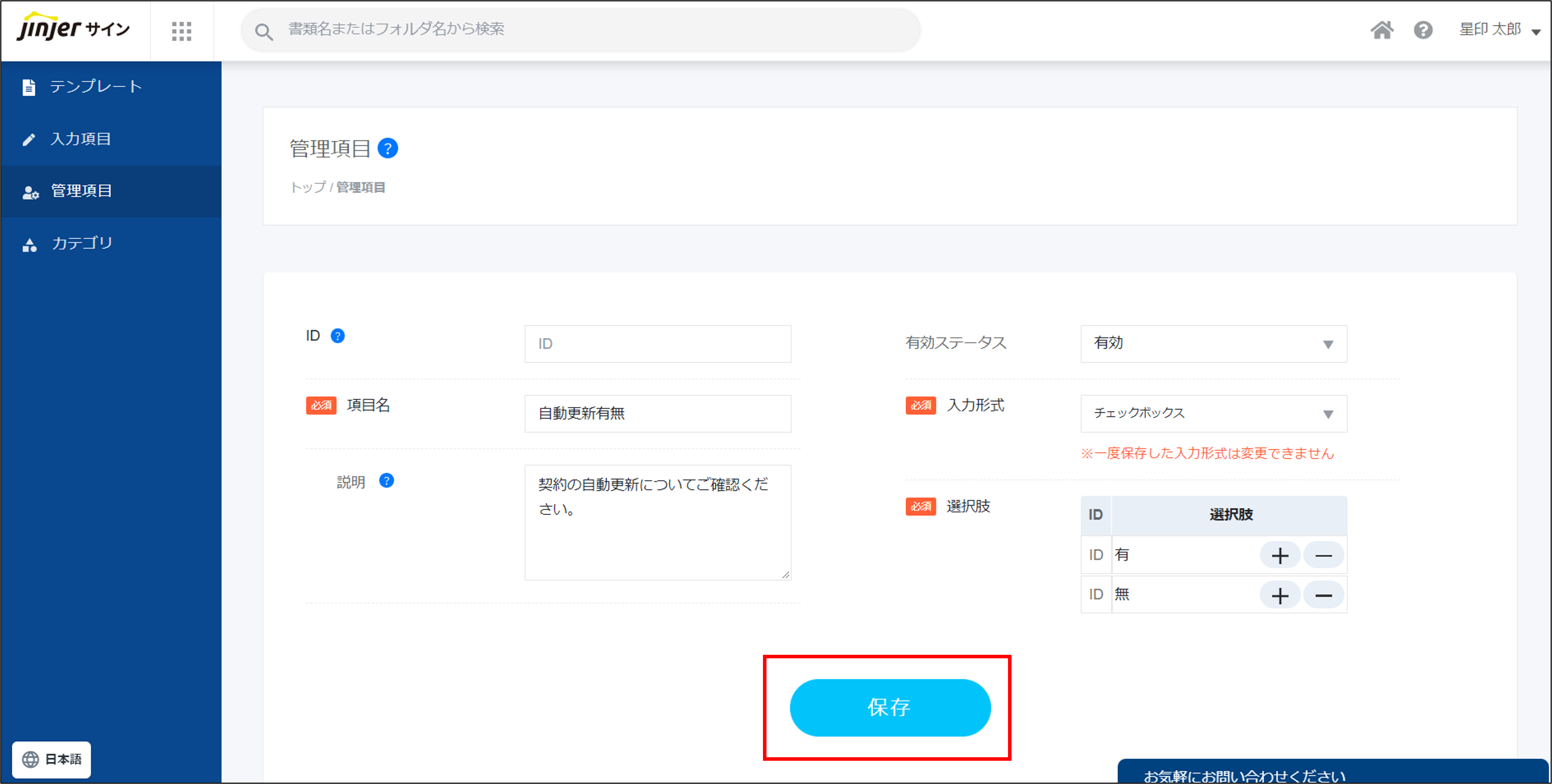Image resolution: width=1552 pixels, height=784 pixels.
Task: Click the jinjer サイン logo
Action: [x=74, y=28]
